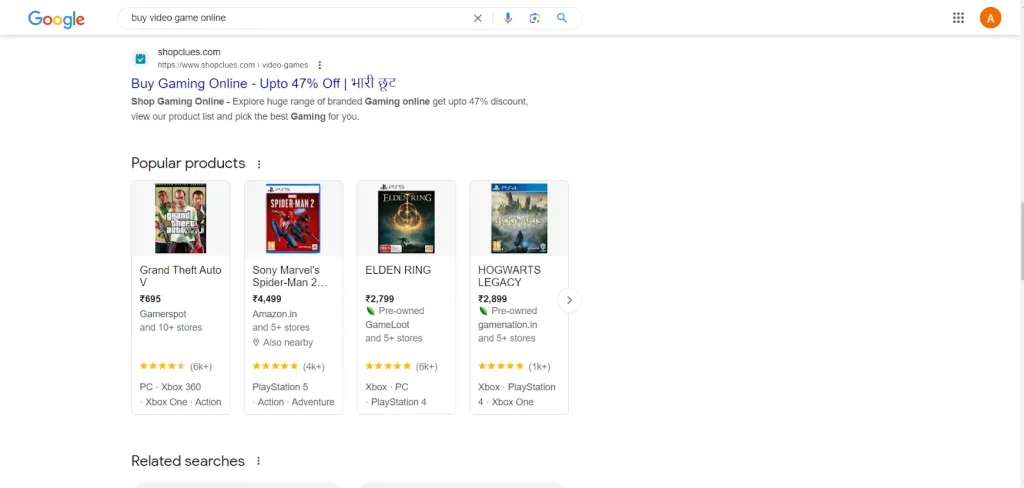Click the shopclues.com site name

(x=189, y=52)
